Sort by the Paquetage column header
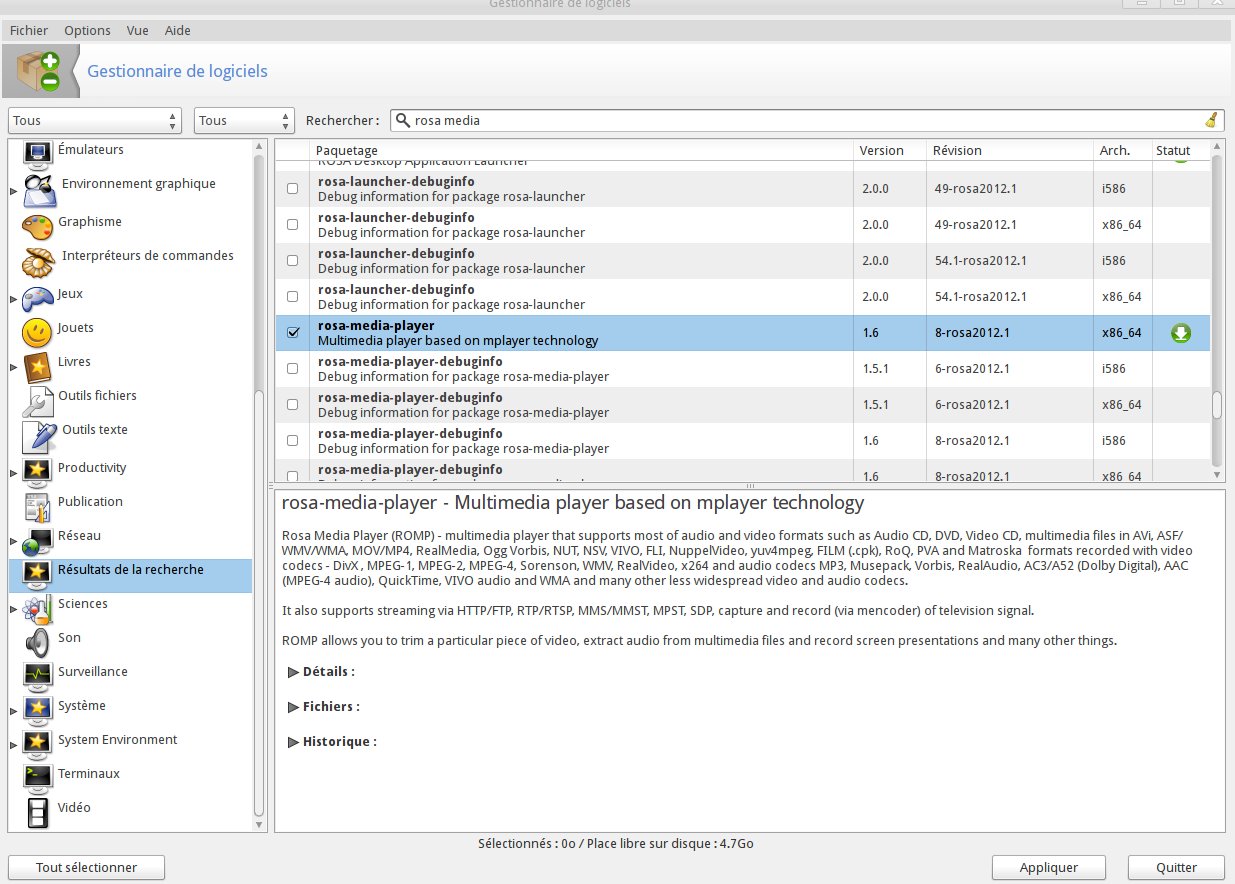 pos(581,150)
